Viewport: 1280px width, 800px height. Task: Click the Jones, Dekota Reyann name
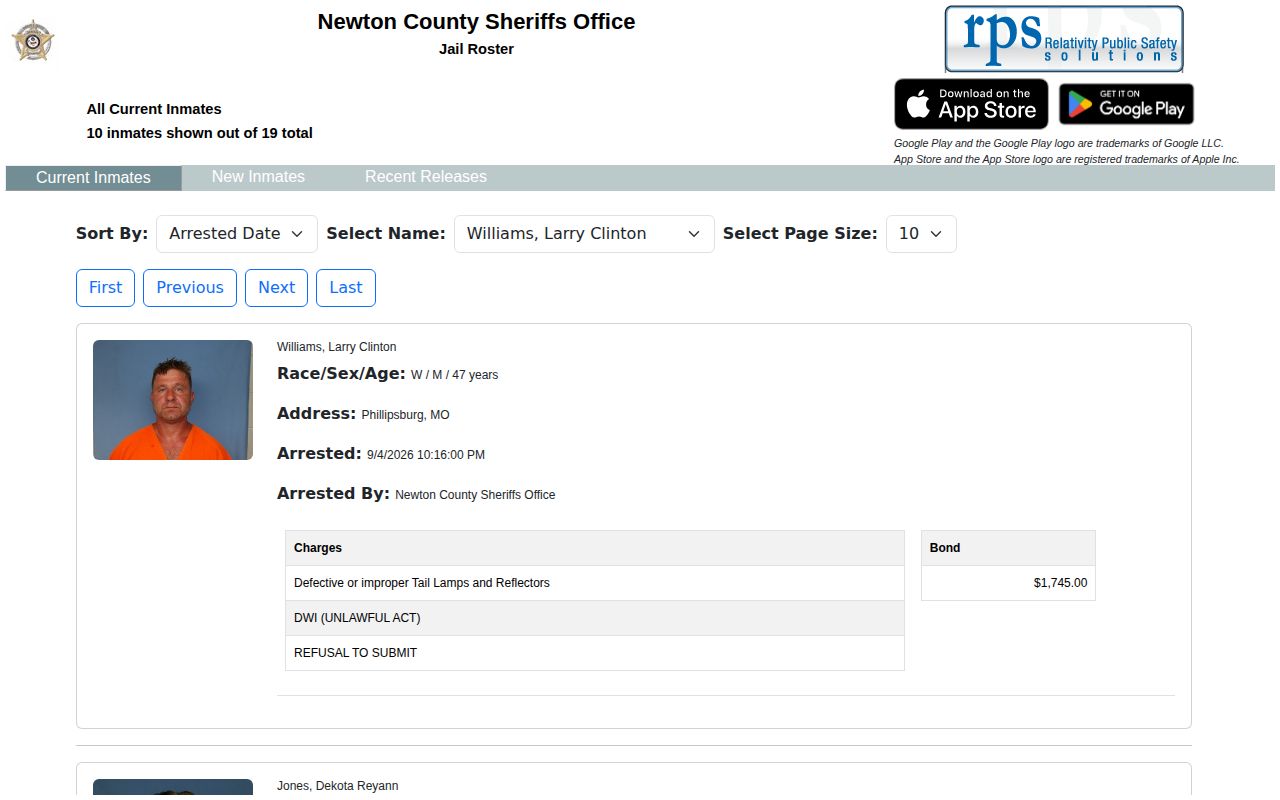[x=337, y=786]
